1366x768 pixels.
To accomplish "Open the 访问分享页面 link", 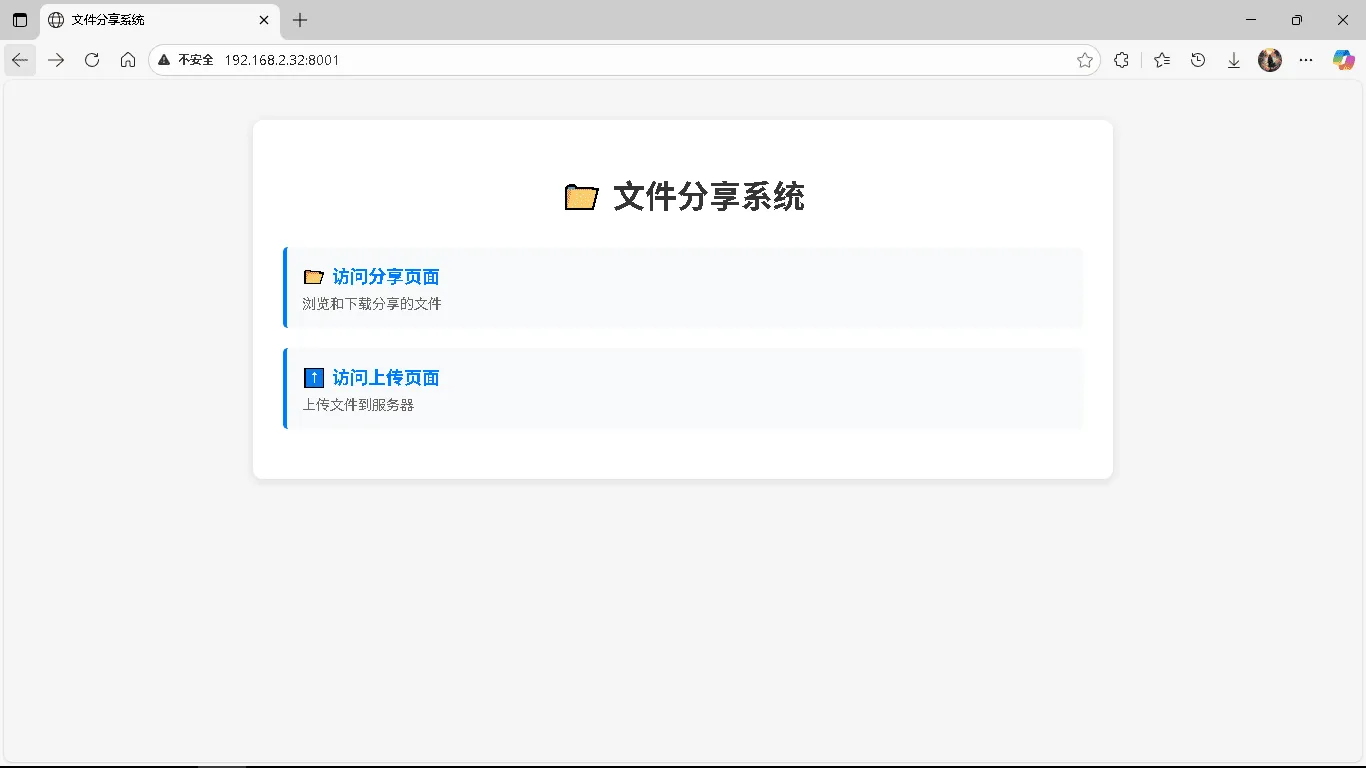I will pos(385,277).
